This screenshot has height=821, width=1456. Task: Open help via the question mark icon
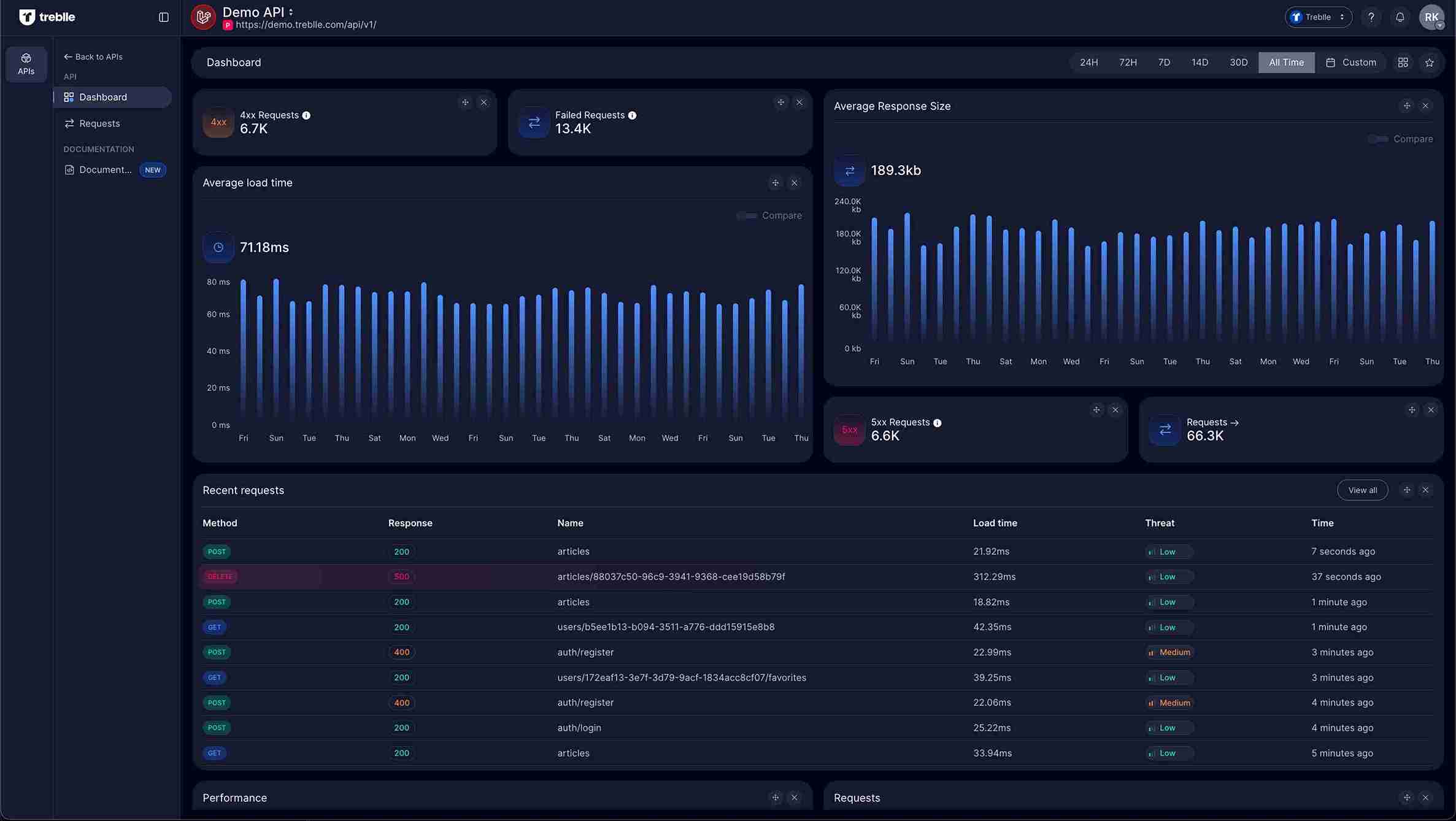(1371, 17)
